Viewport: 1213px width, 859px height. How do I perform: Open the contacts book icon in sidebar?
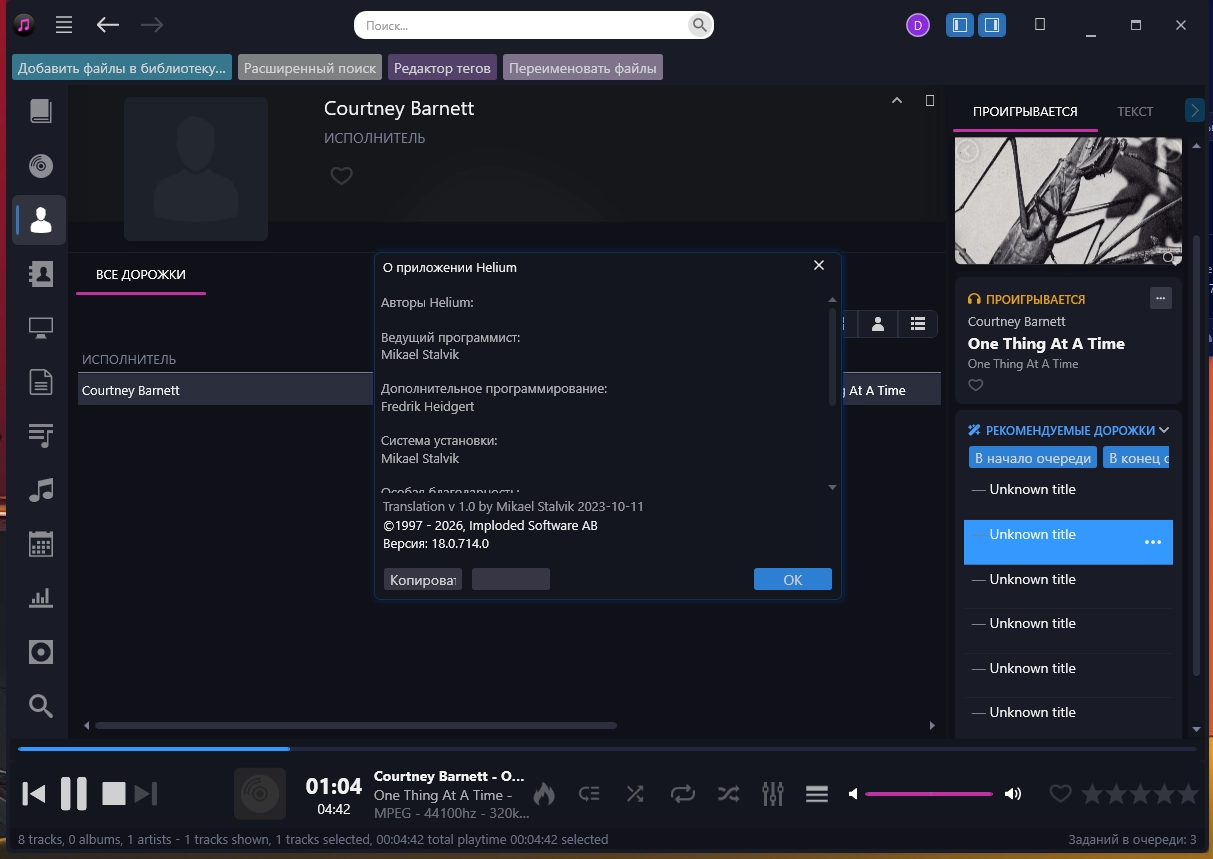point(41,274)
